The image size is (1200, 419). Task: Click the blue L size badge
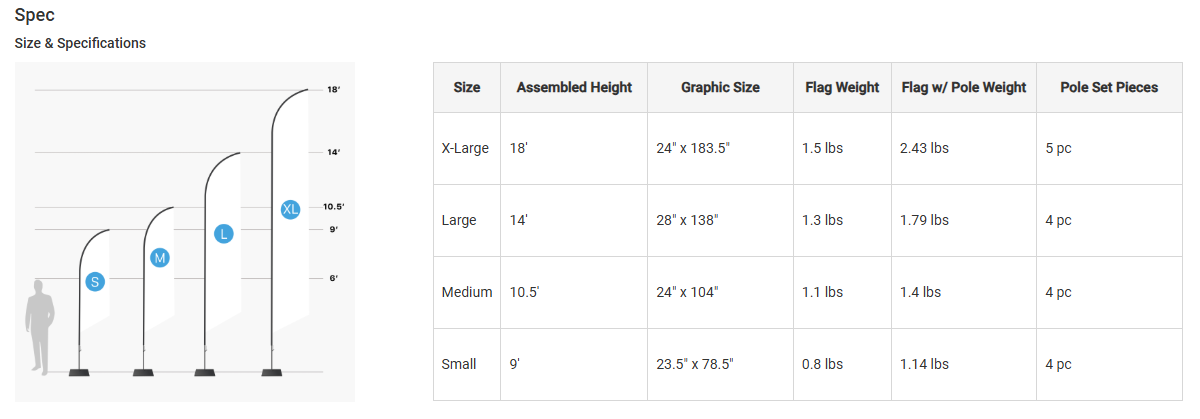click(224, 234)
